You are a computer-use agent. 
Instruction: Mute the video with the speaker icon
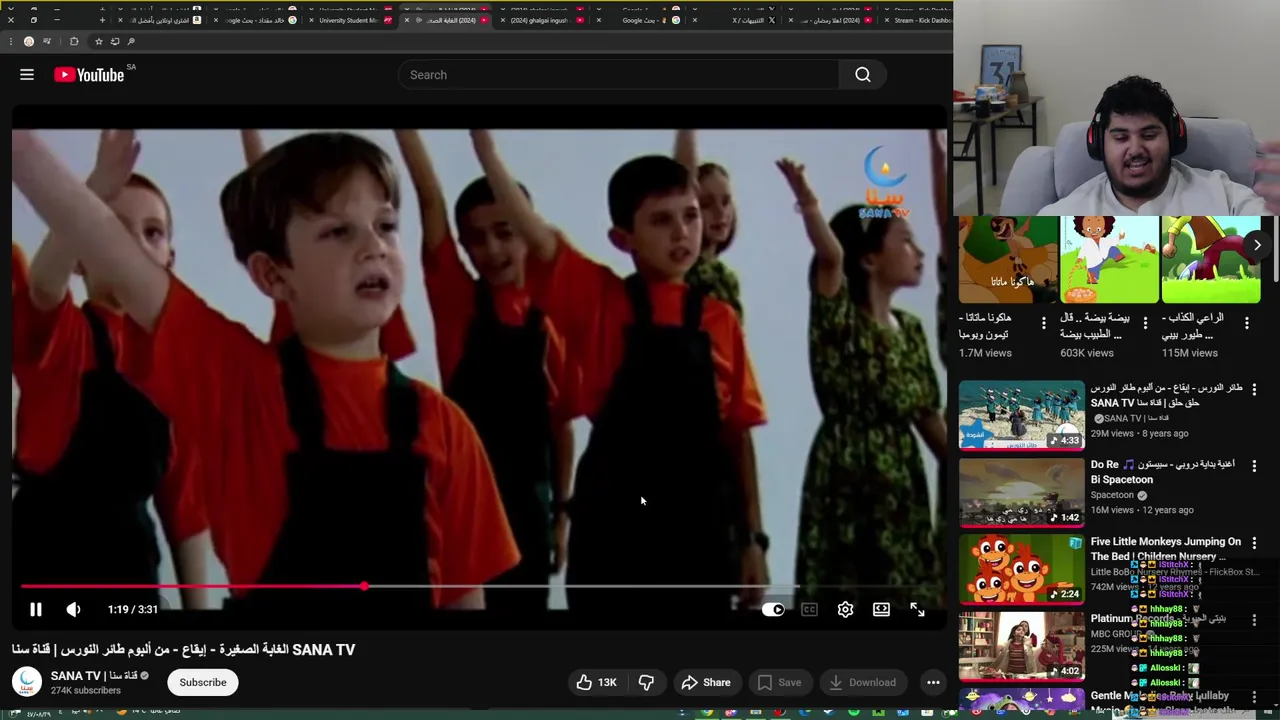pos(73,609)
